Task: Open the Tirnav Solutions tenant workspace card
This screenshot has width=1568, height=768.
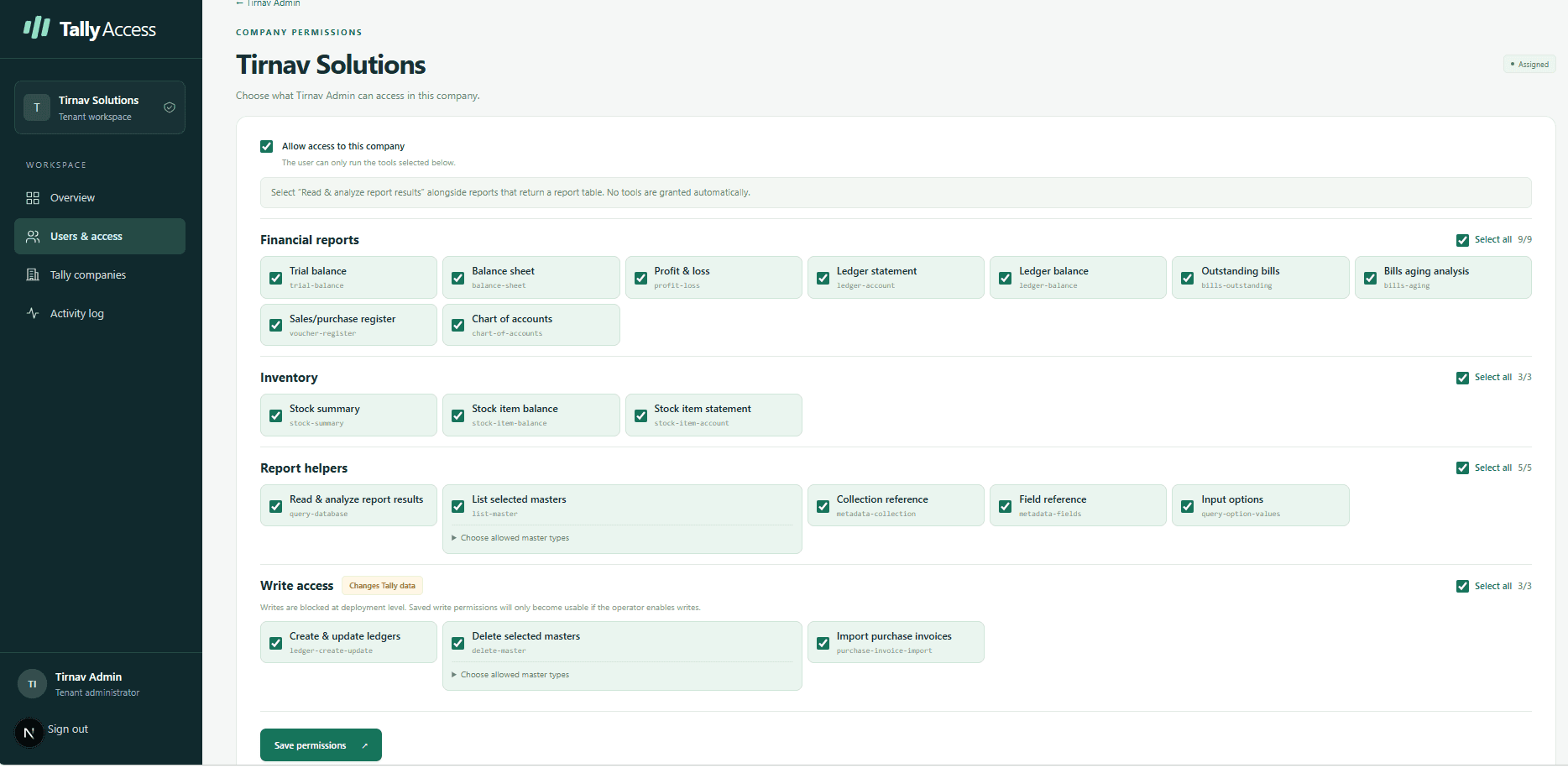Action: coord(100,107)
